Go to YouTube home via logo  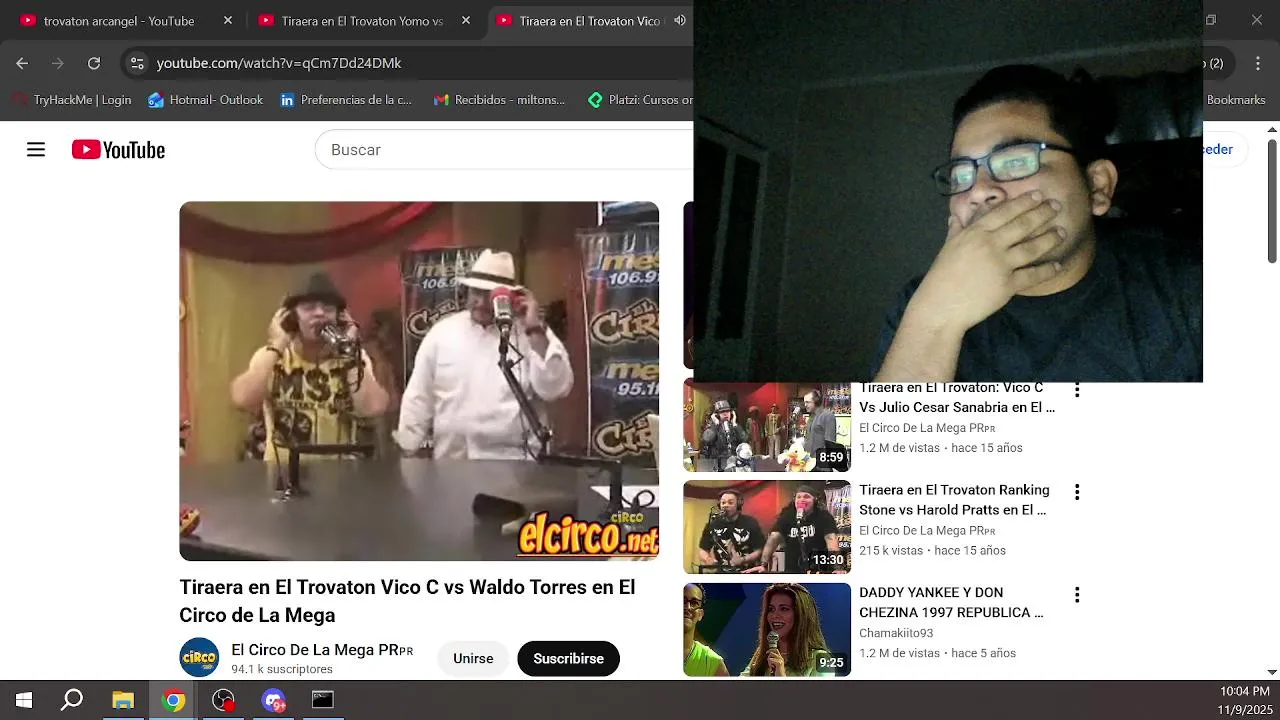118,150
